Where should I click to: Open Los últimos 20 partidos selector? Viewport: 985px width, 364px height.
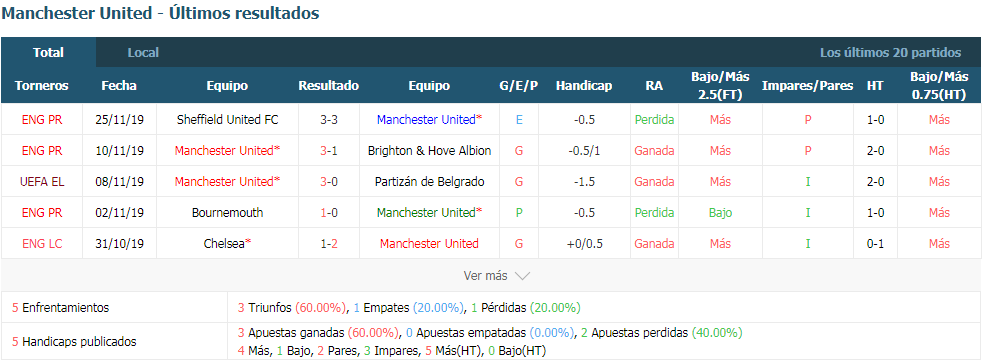[x=890, y=53]
